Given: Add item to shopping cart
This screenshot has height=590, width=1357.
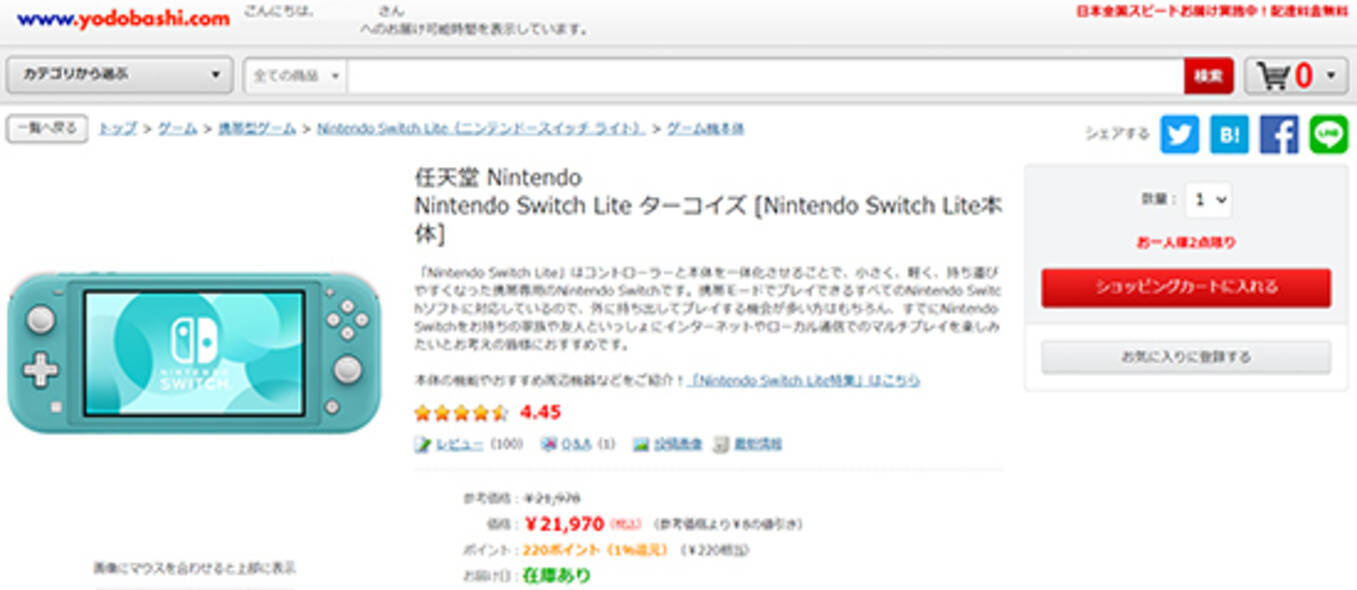Looking at the screenshot, I should point(1185,288).
